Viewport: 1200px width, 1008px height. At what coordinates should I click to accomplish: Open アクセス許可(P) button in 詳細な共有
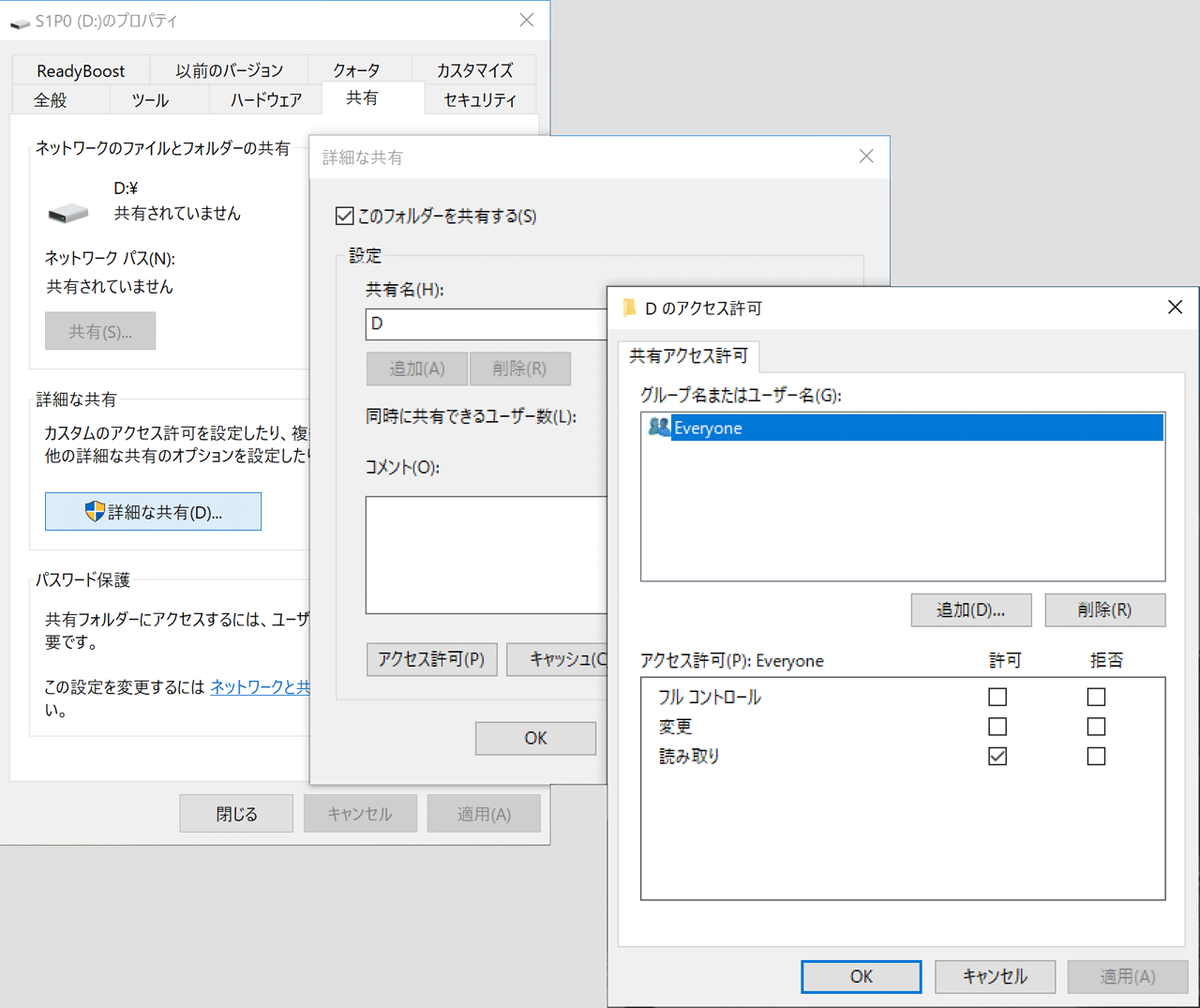[x=431, y=659]
